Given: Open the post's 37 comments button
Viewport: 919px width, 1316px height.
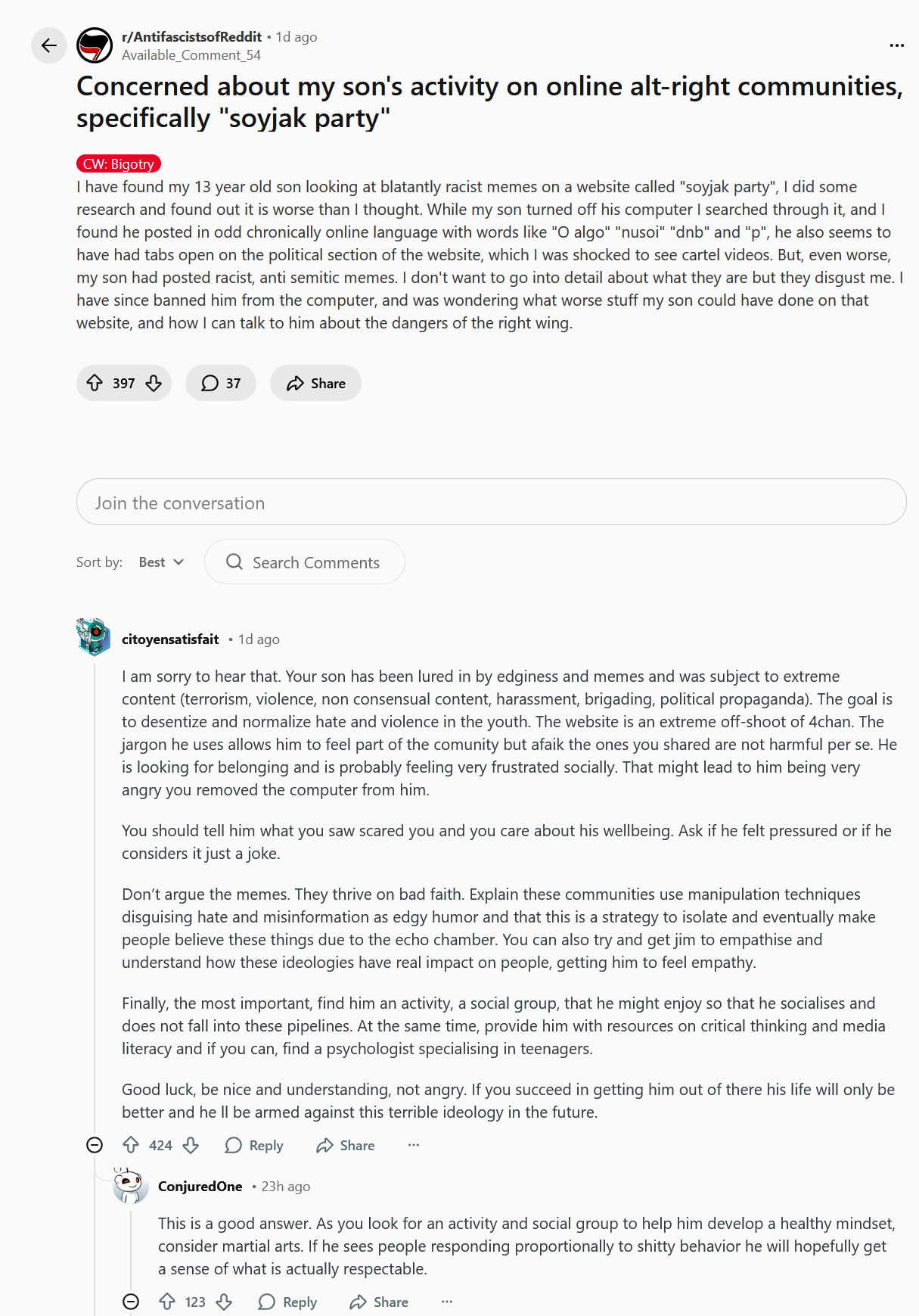Looking at the screenshot, I should point(221,383).
